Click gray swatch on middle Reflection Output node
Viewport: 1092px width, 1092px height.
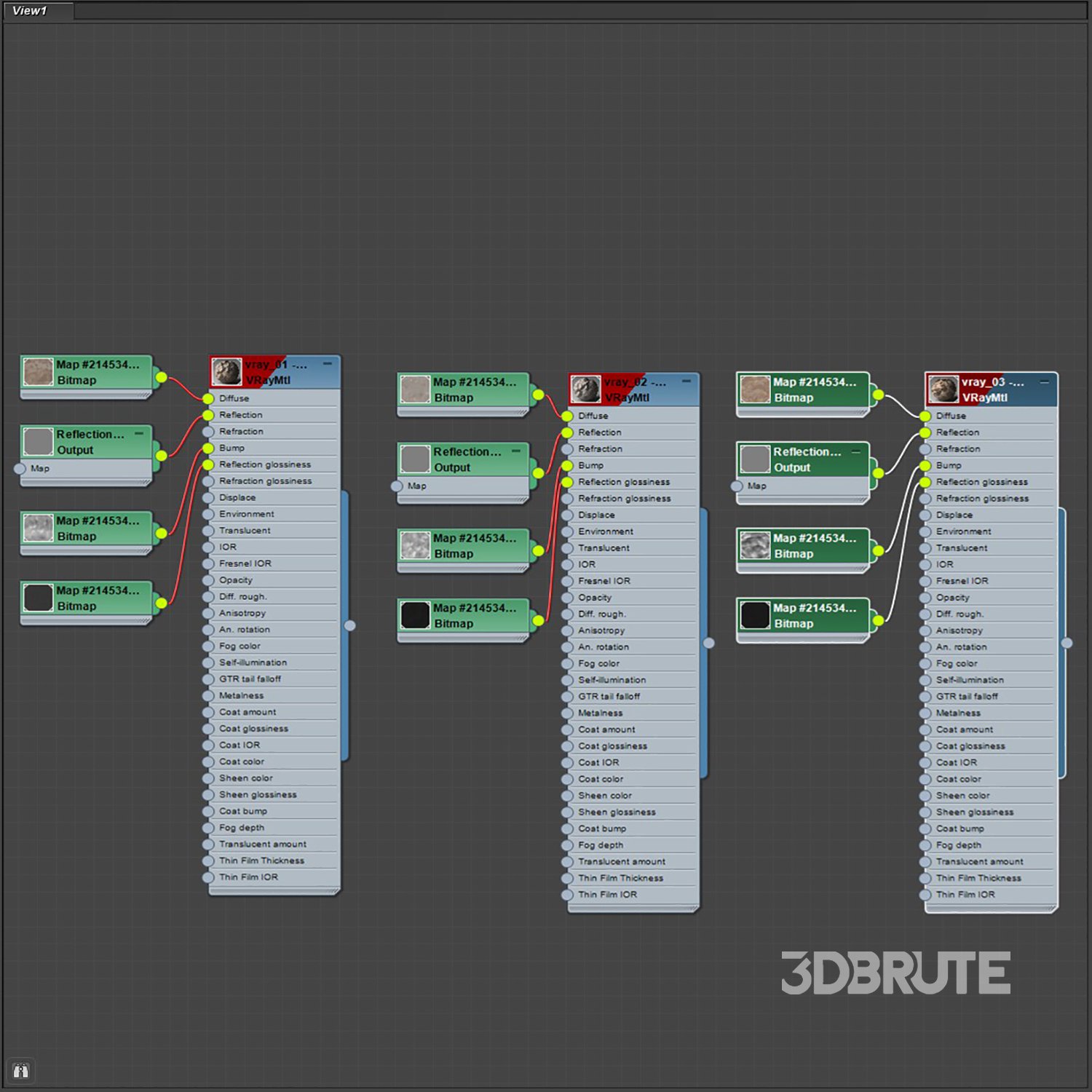(415, 459)
